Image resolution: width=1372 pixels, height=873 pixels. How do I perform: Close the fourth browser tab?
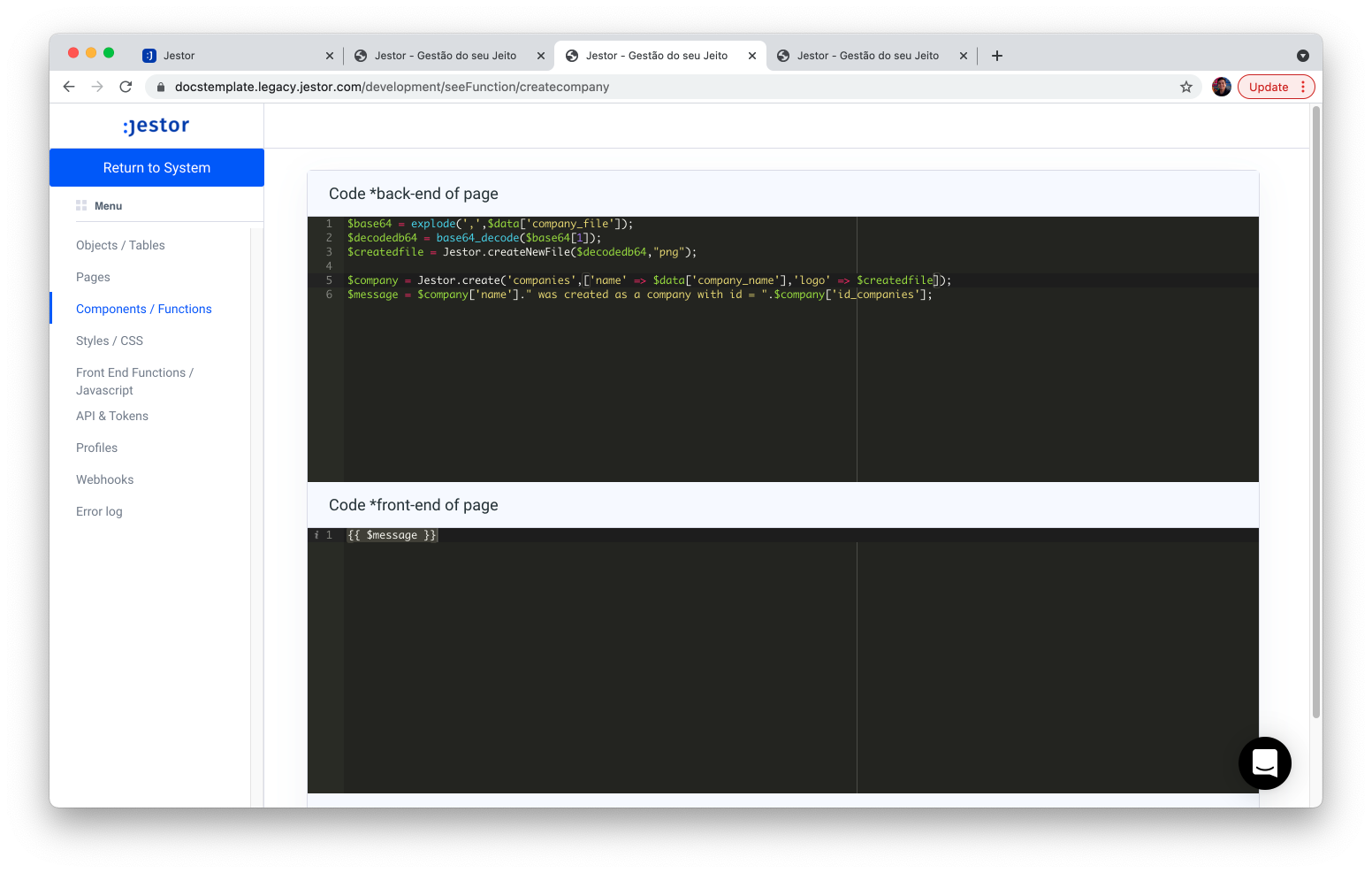point(964,56)
